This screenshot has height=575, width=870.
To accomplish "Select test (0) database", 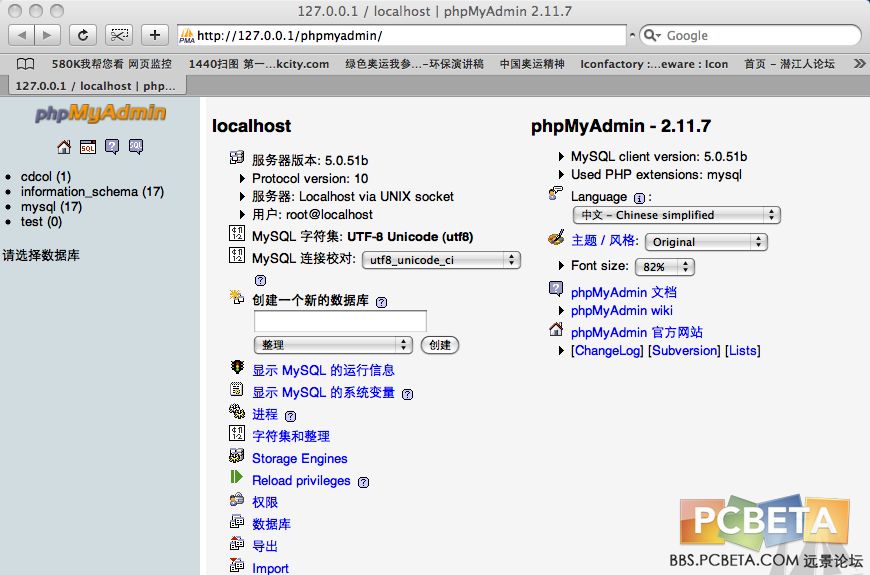I will click(41, 221).
